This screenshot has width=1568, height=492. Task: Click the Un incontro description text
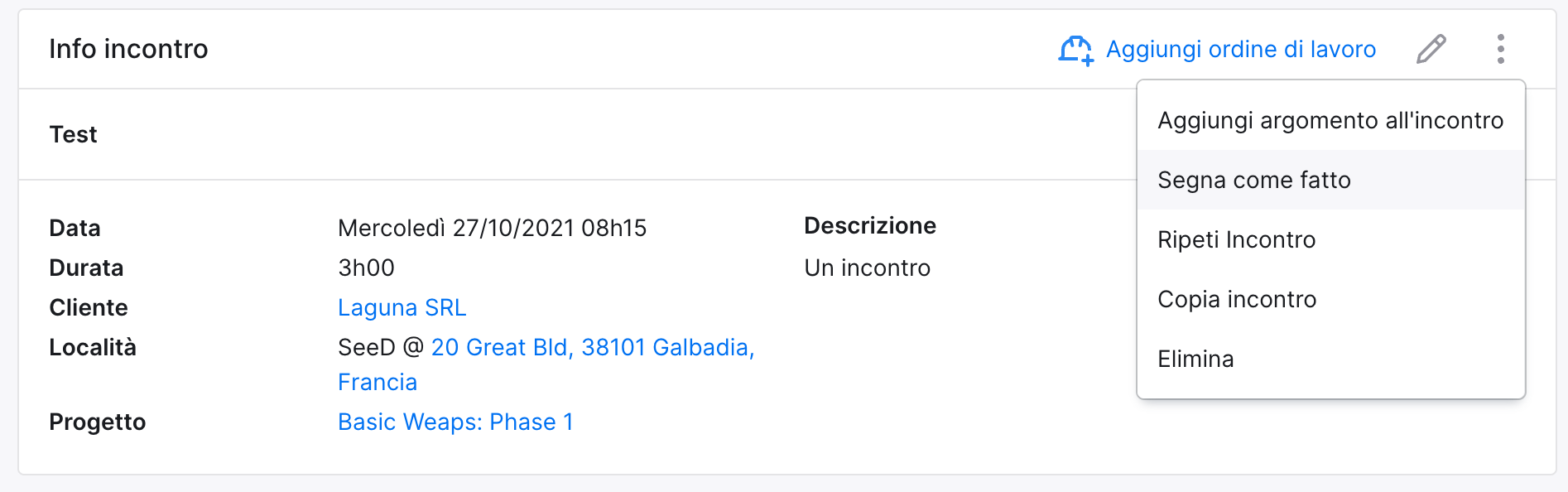(868, 268)
